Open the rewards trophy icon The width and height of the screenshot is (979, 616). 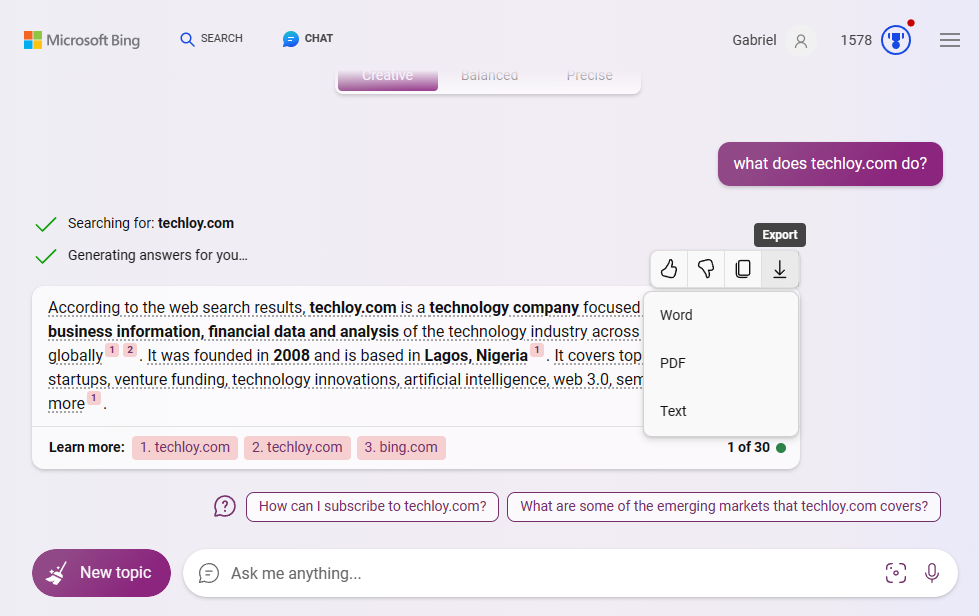(896, 40)
